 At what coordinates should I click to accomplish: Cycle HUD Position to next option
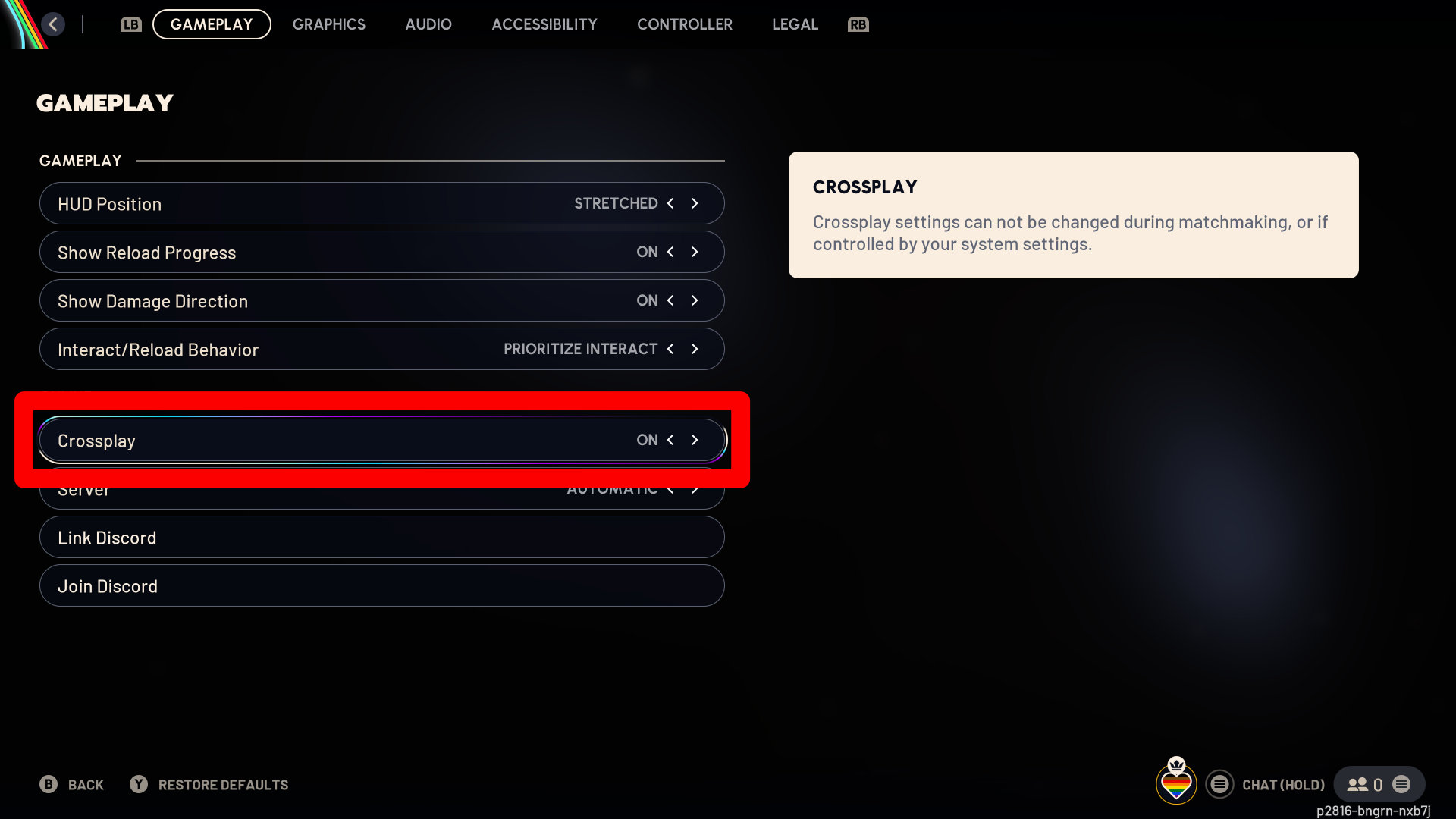coord(695,203)
